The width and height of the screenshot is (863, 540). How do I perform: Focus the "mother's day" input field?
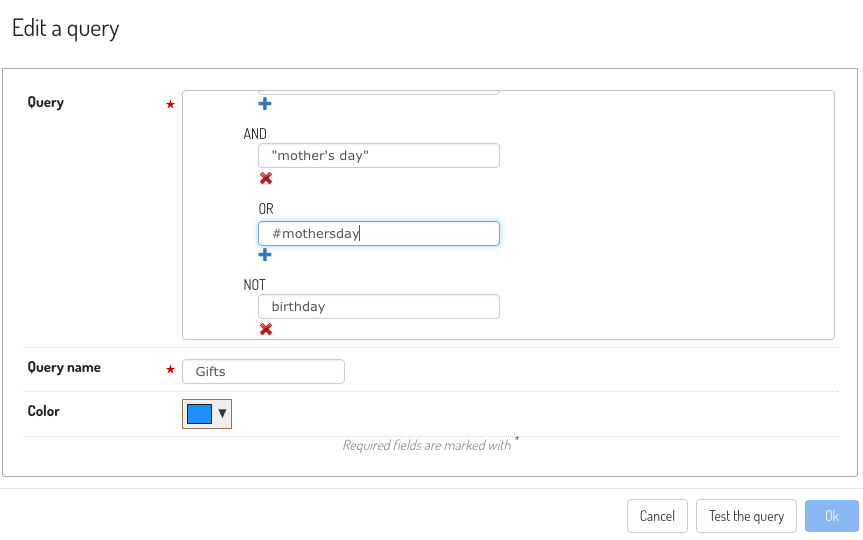point(379,156)
